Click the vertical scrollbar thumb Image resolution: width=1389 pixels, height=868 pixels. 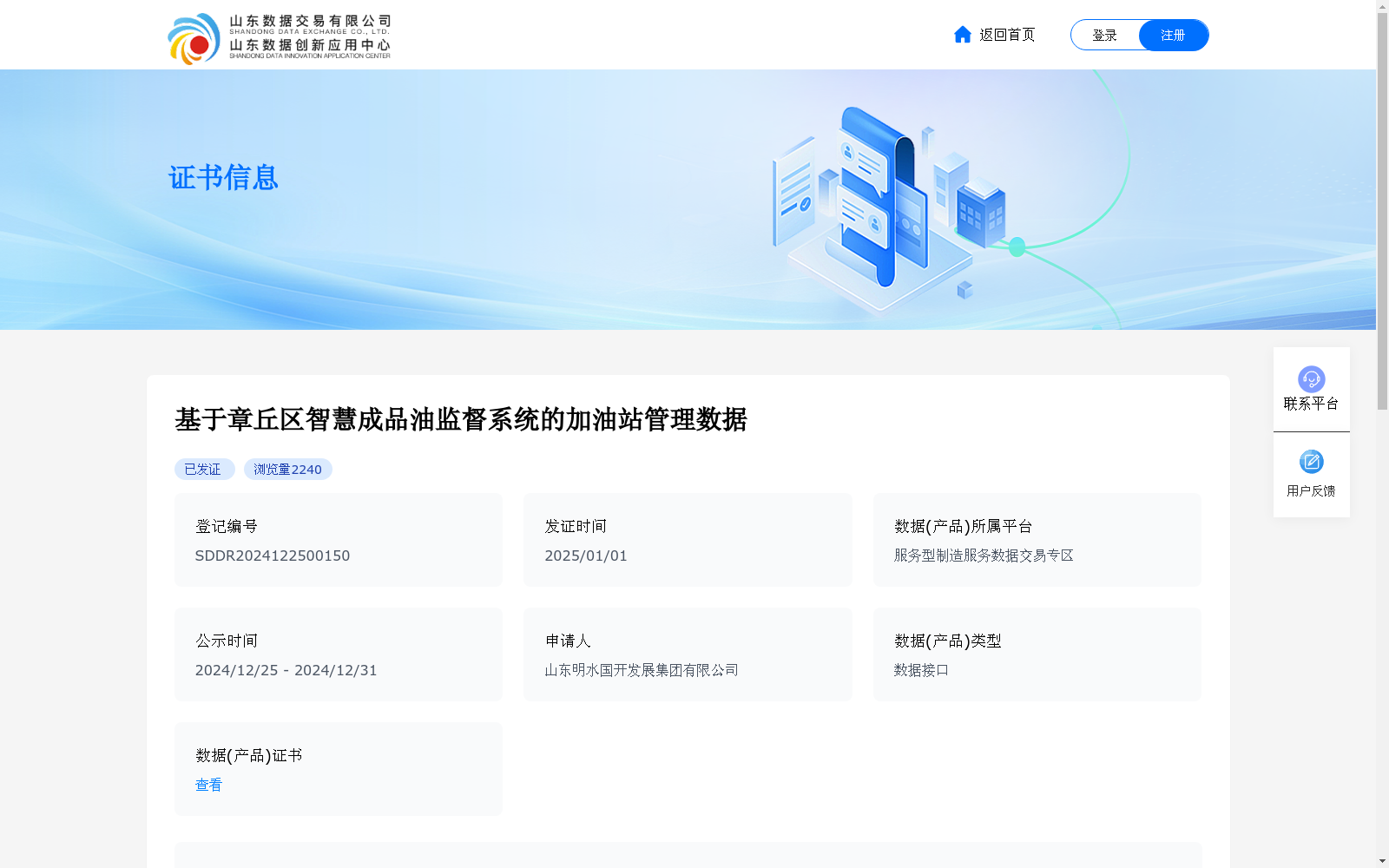[x=1382, y=211]
